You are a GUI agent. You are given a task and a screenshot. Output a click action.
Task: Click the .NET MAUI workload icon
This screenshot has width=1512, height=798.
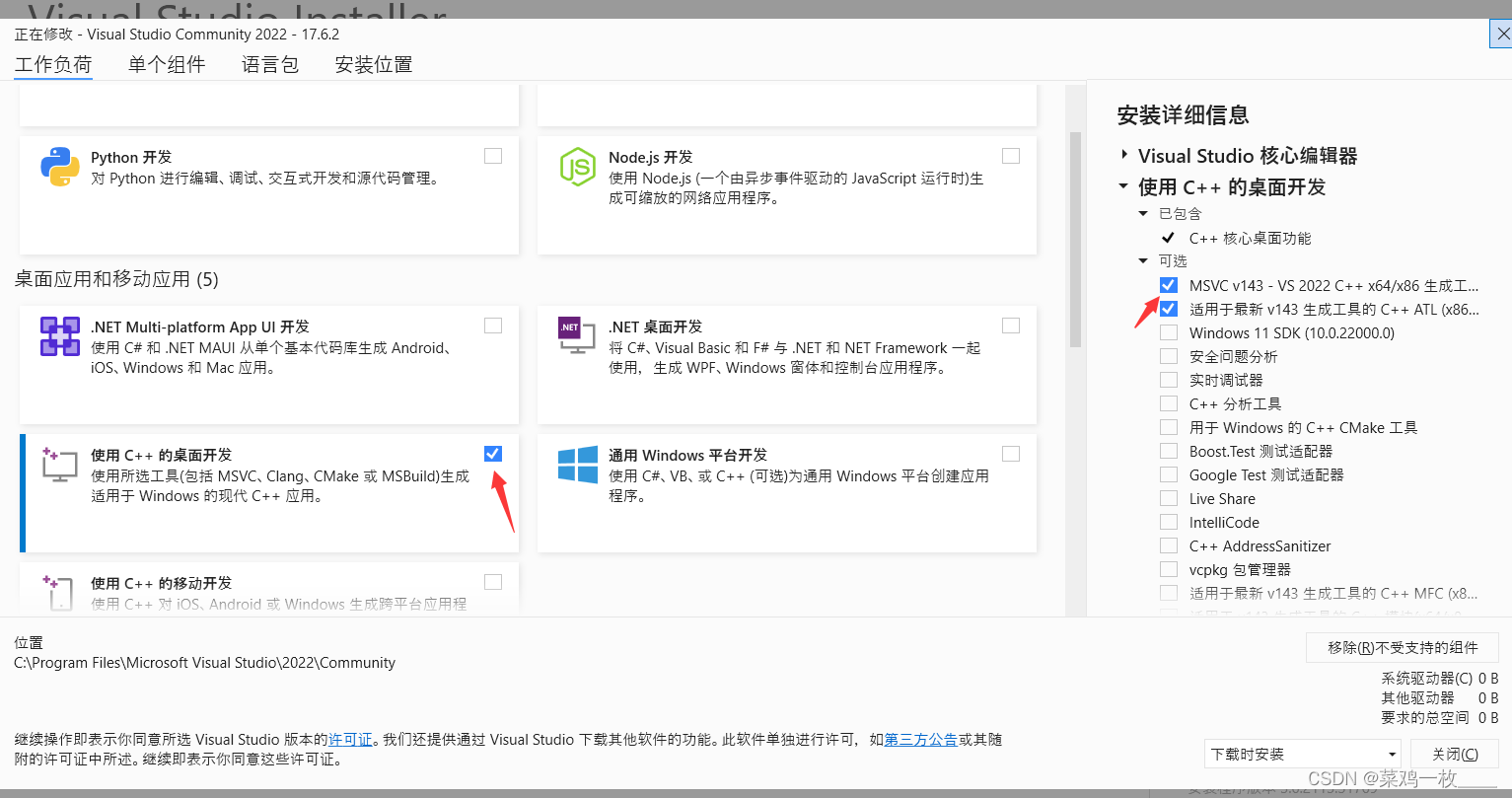(x=60, y=336)
